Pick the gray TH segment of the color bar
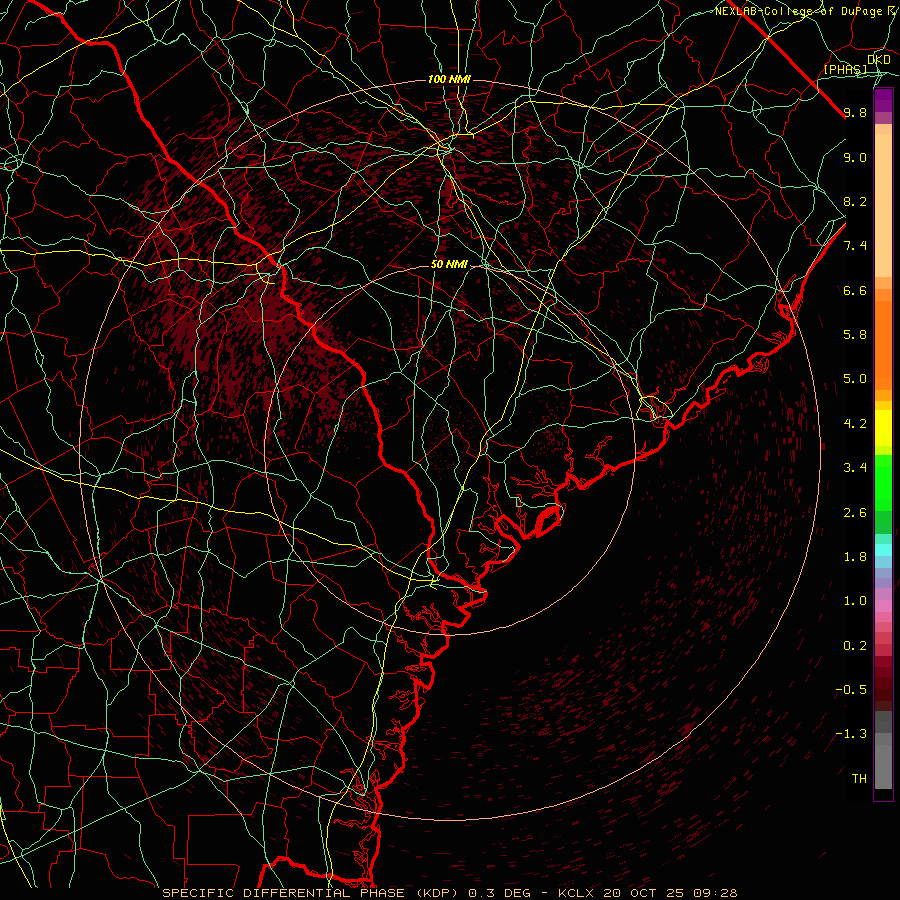 883,766
